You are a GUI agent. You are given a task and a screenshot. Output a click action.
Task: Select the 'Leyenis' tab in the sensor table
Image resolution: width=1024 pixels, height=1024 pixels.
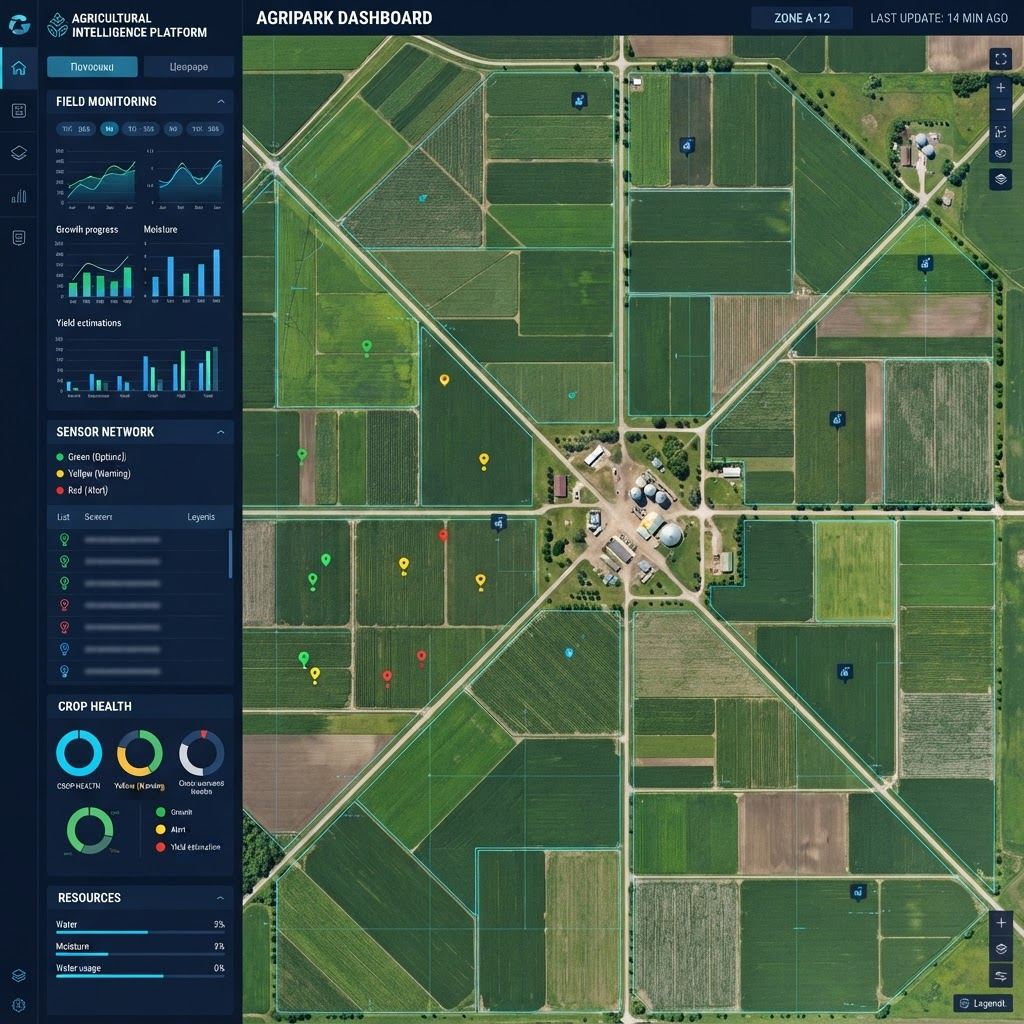click(x=201, y=517)
